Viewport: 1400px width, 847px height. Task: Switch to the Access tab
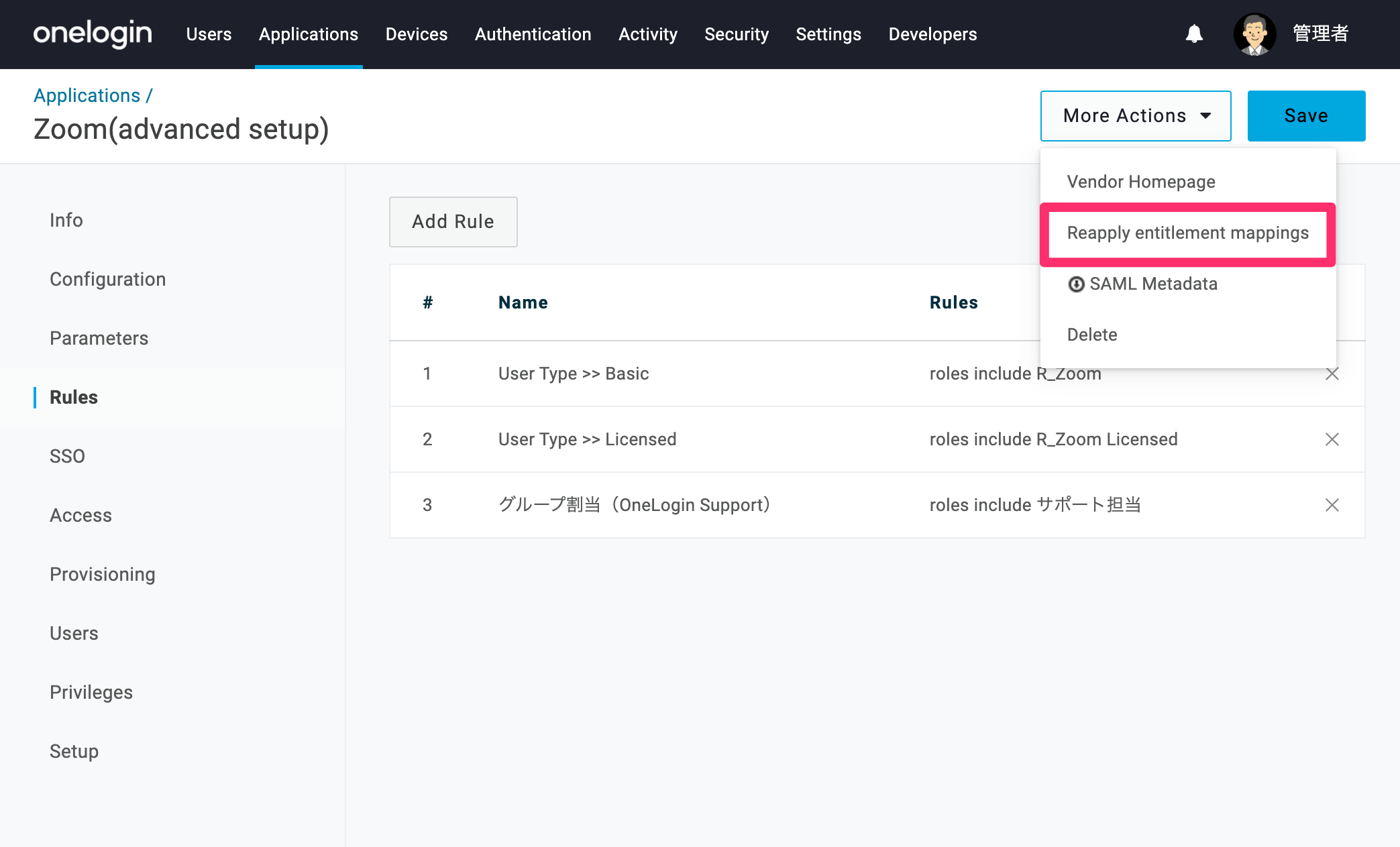[x=80, y=515]
